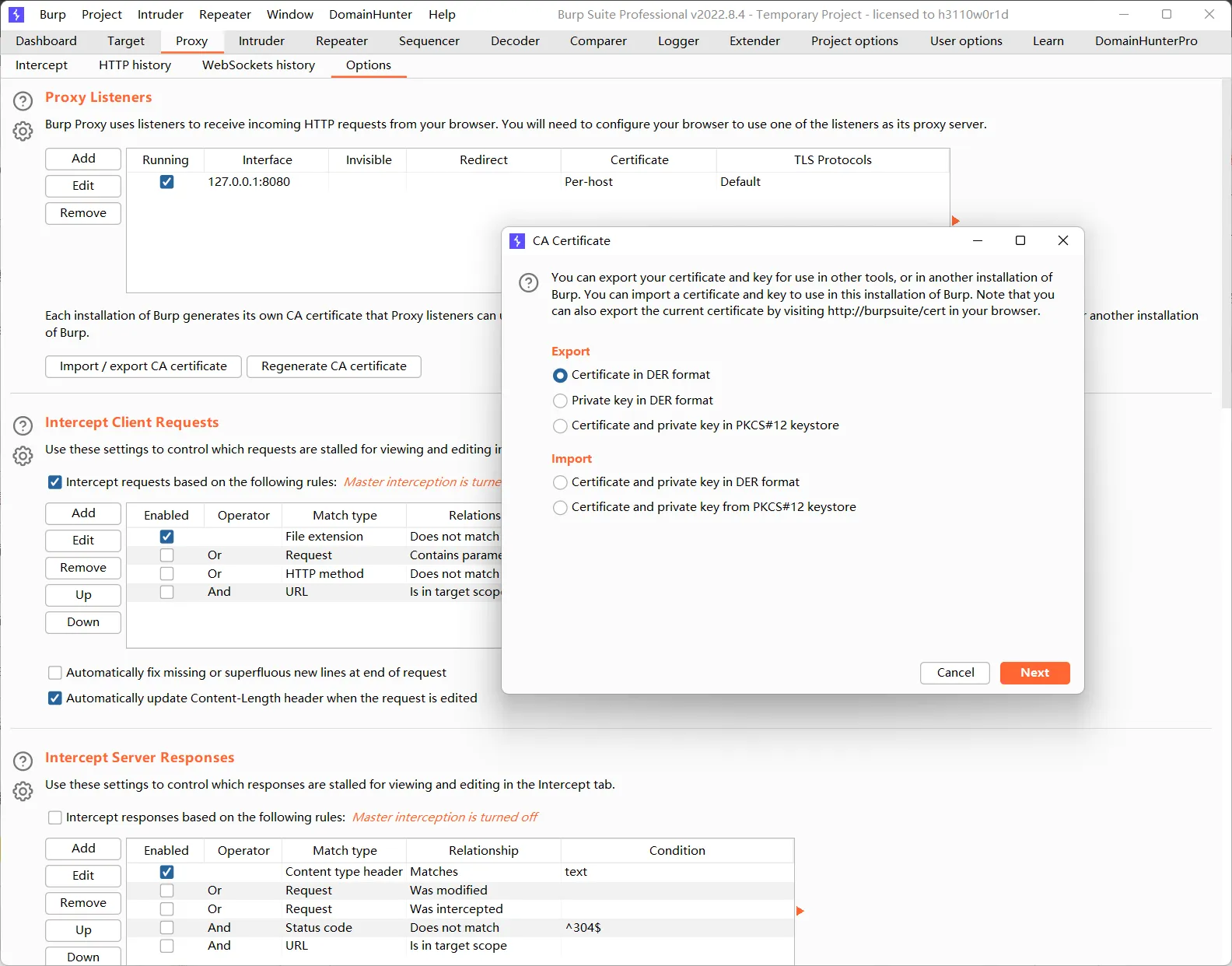Expand Proxy Listeners table orange arrow
This screenshot has height=966, width=1232.
[956, 221]
